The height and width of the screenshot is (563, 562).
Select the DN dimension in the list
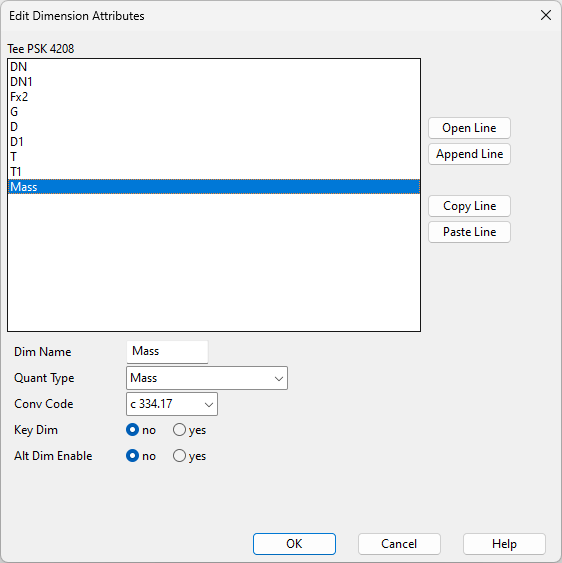[214, 67]
